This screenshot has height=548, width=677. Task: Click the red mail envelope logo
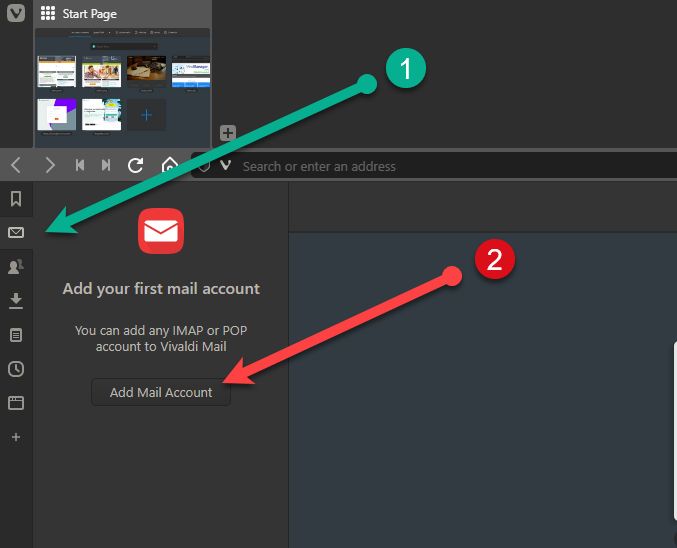point(161,231)
